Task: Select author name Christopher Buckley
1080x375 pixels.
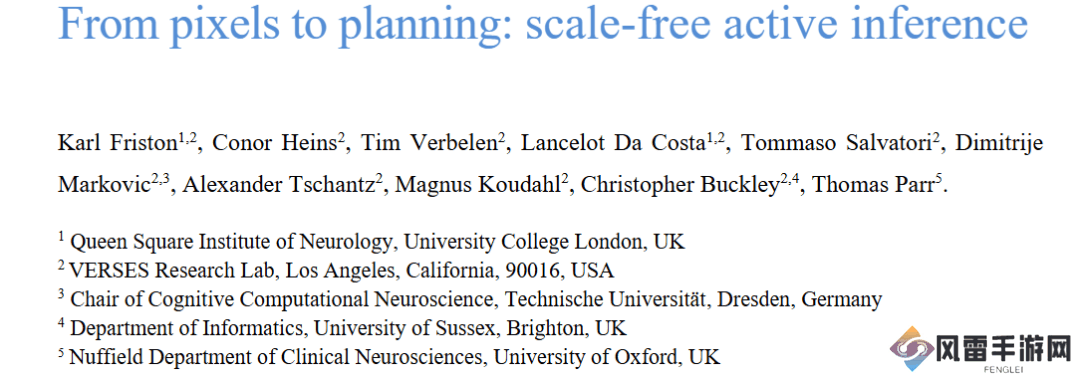Action: pyautogui.click(x=681, y=186)
